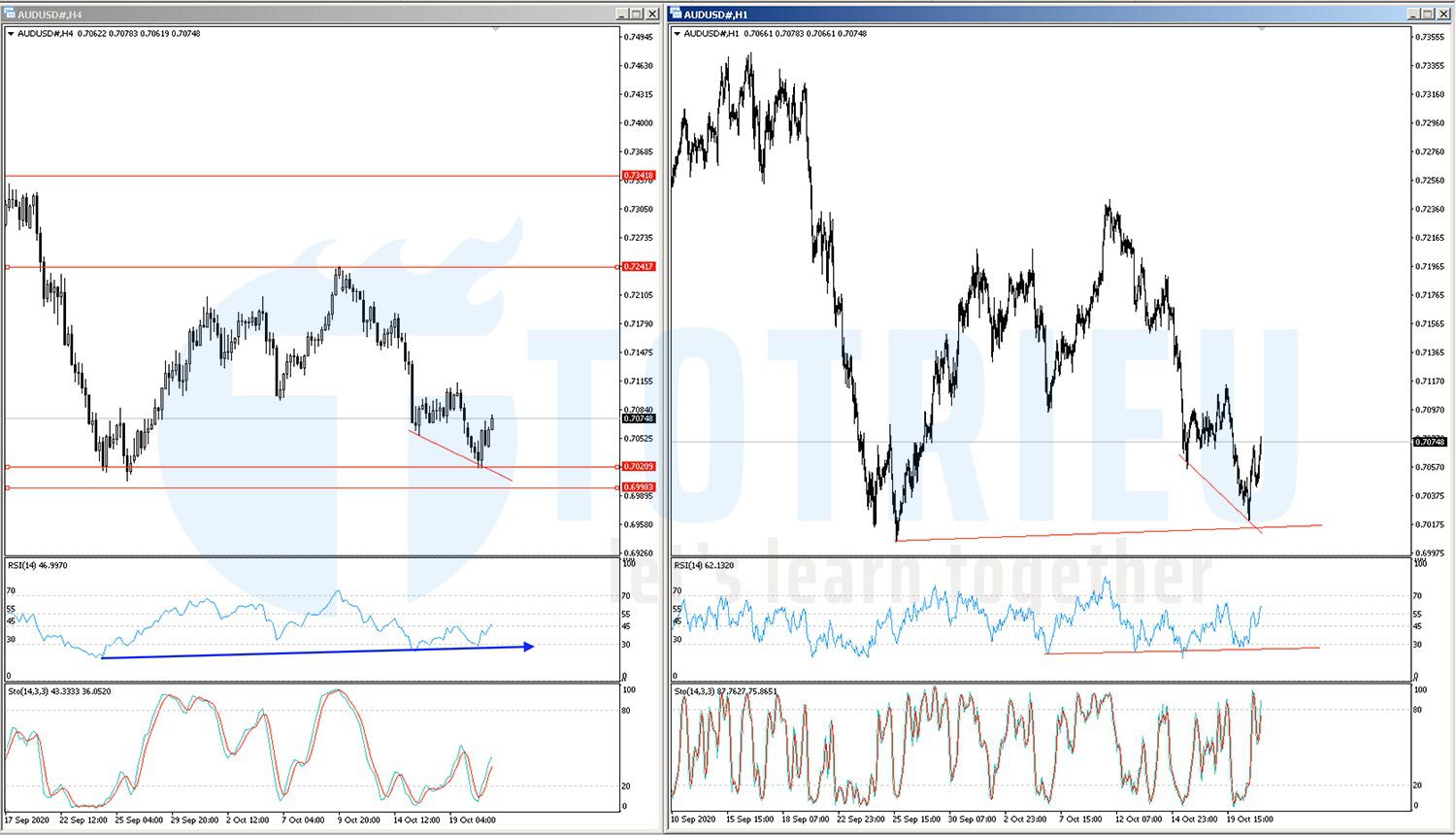Close the AUDUSD#,H1 chart window
Viewport: 1456px width, 836px height.
click(1443, 14)
